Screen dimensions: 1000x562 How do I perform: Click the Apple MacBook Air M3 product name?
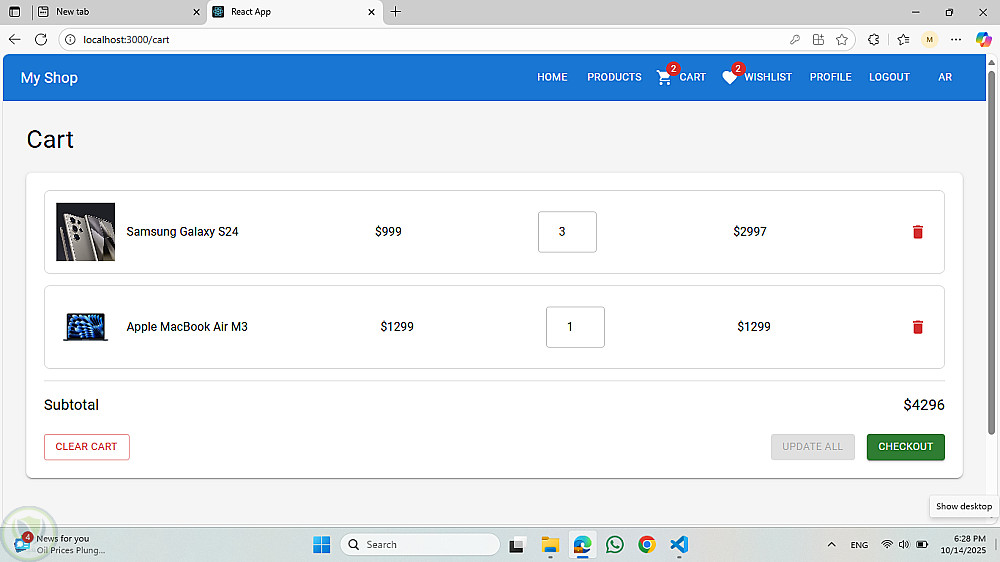(187, 327)
